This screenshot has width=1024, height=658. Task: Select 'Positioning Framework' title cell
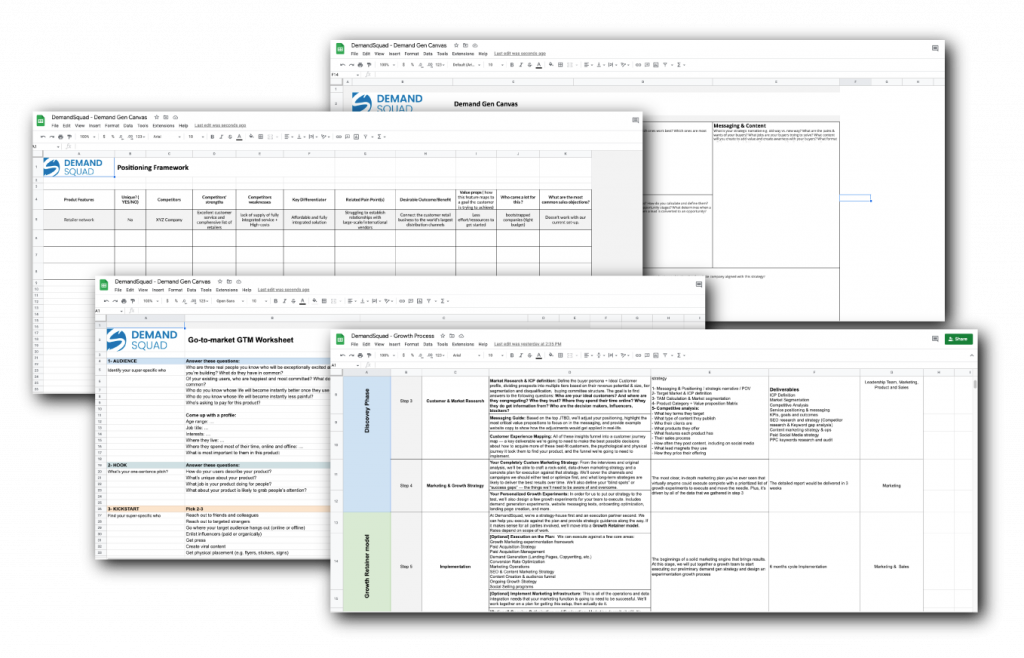[153, 167]
